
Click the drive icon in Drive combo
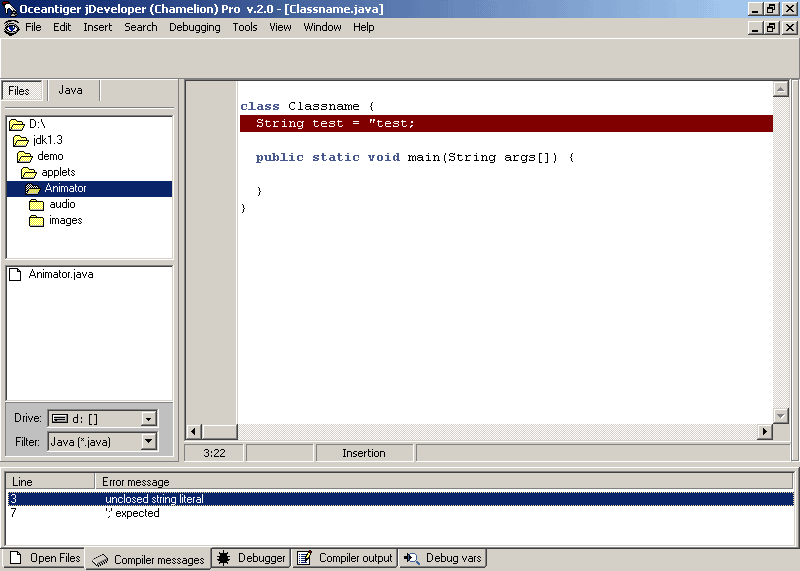point(60,419)
